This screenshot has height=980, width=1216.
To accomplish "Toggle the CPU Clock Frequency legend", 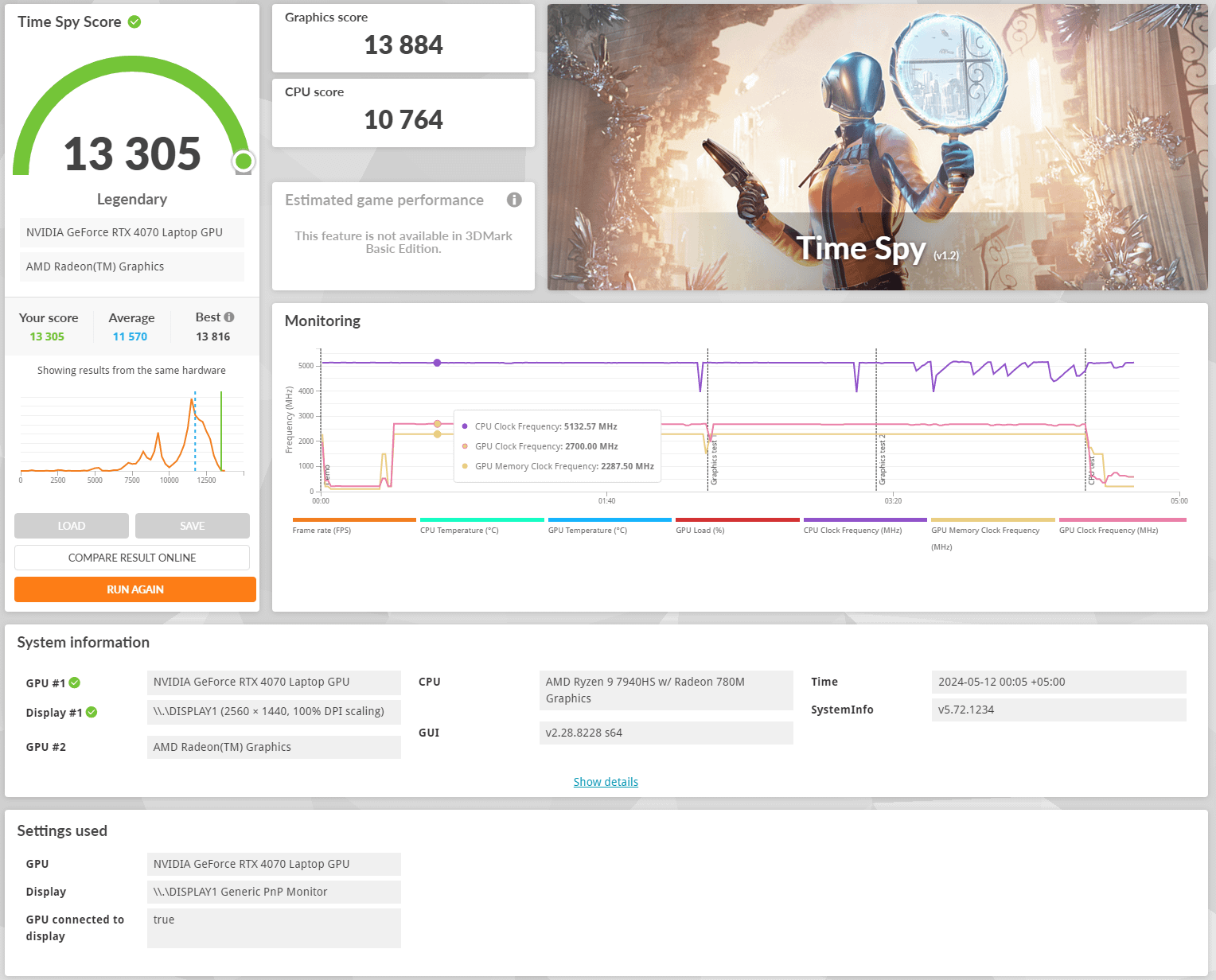I will [x=865, y=527].
